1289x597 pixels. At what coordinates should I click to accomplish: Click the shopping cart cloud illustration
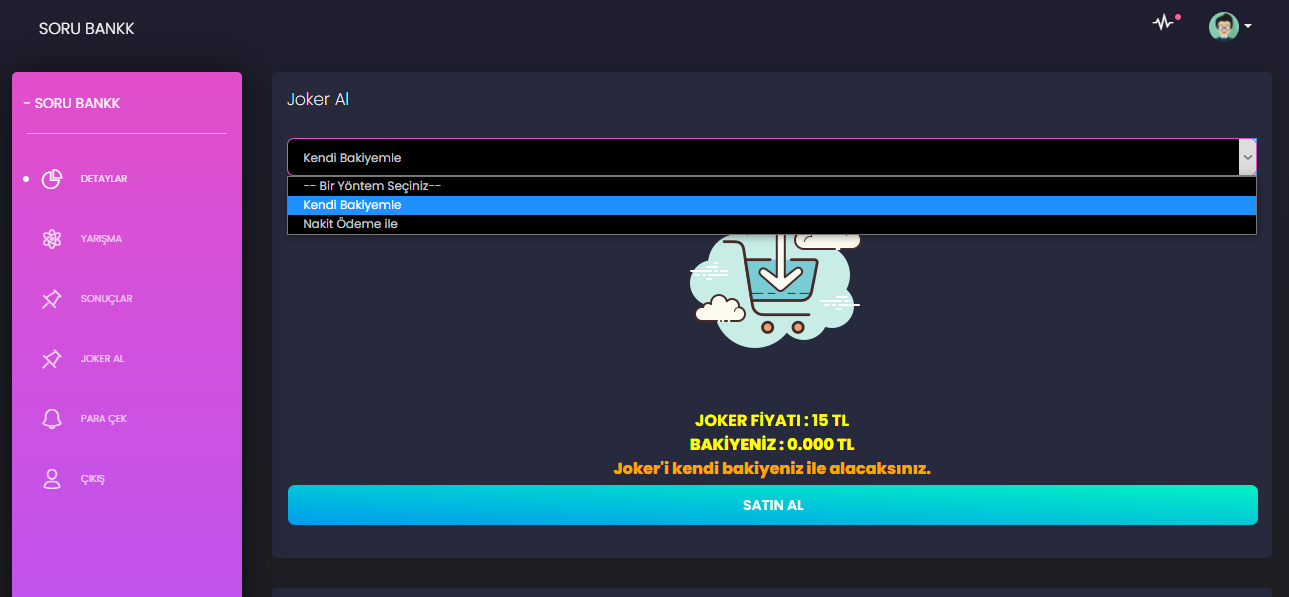click(775, 290)
